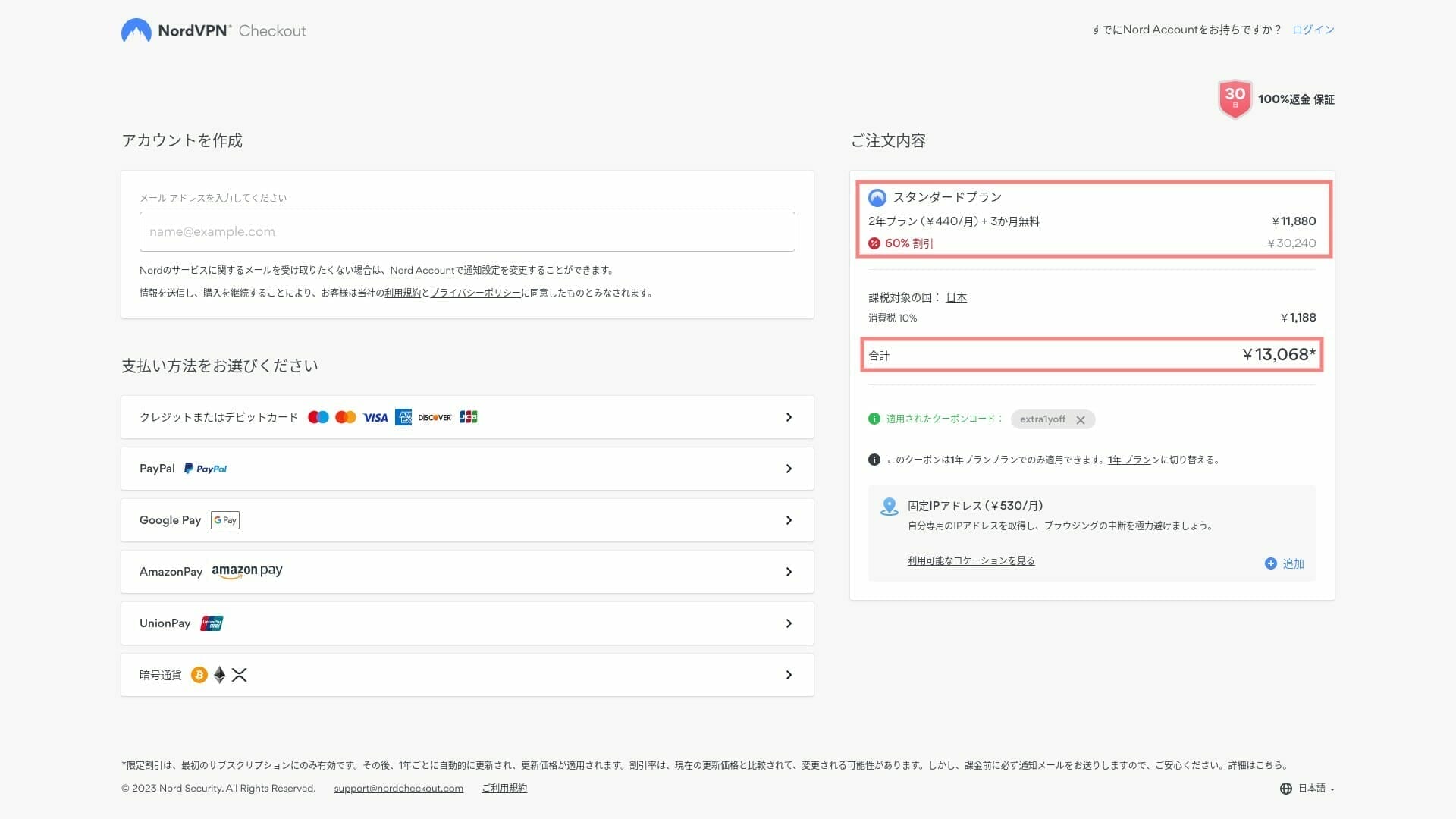Click the XRP crypto icon
The image size is (1456, 819).
[x=240, y=675]
